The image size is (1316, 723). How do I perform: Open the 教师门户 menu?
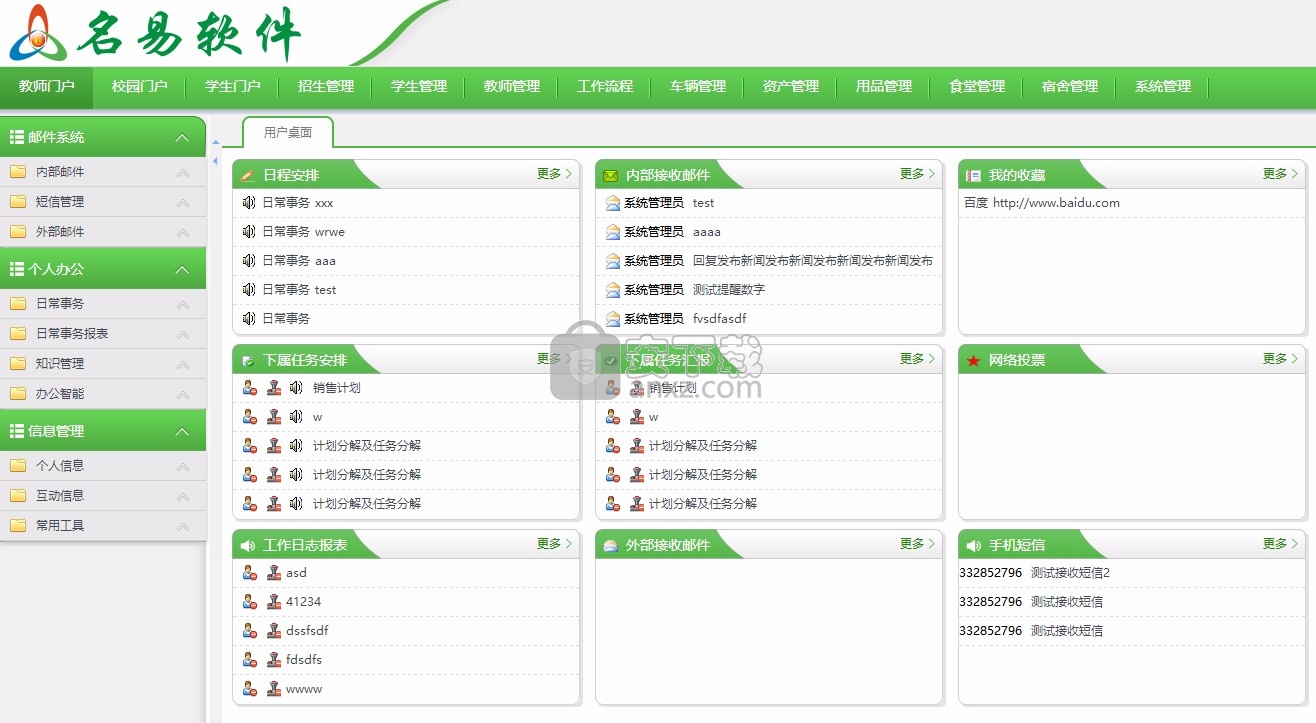pyautogui.click(x=47, y=87)
